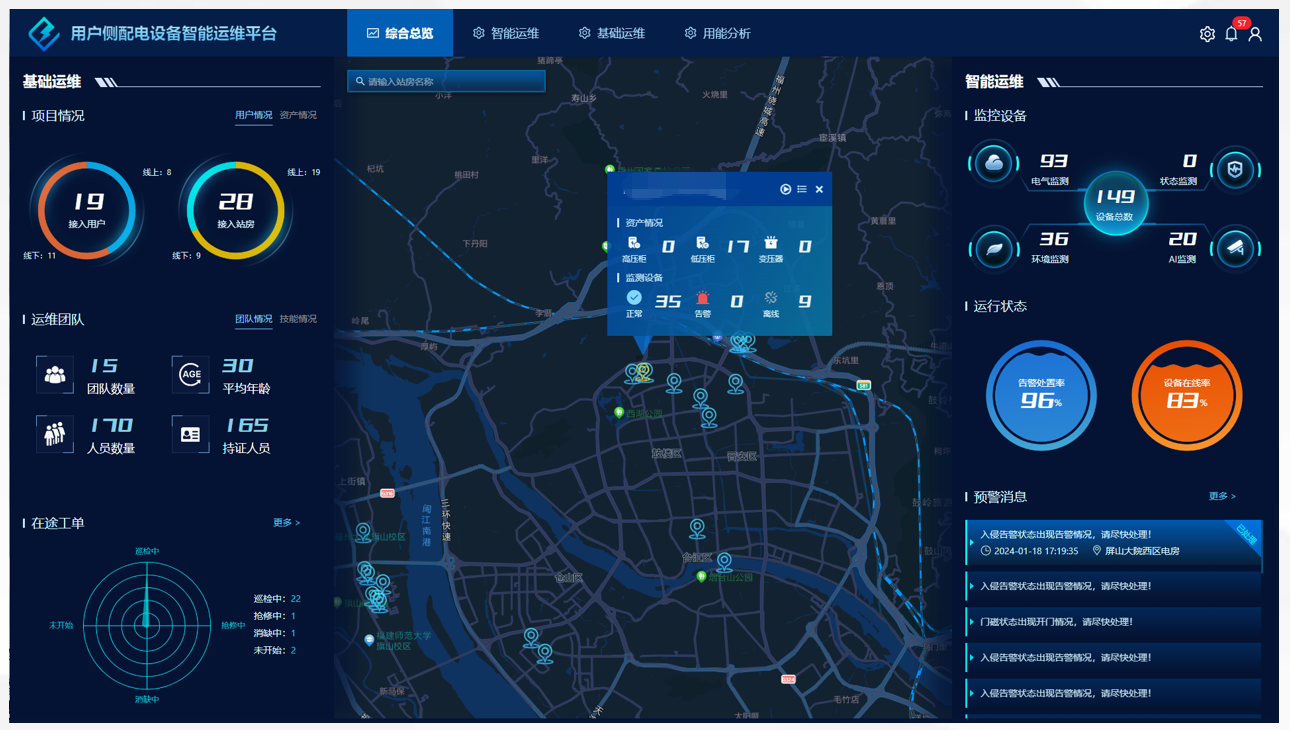Click the 正常 count 35
Screen dimensions: 1290x730
point(668,301)
